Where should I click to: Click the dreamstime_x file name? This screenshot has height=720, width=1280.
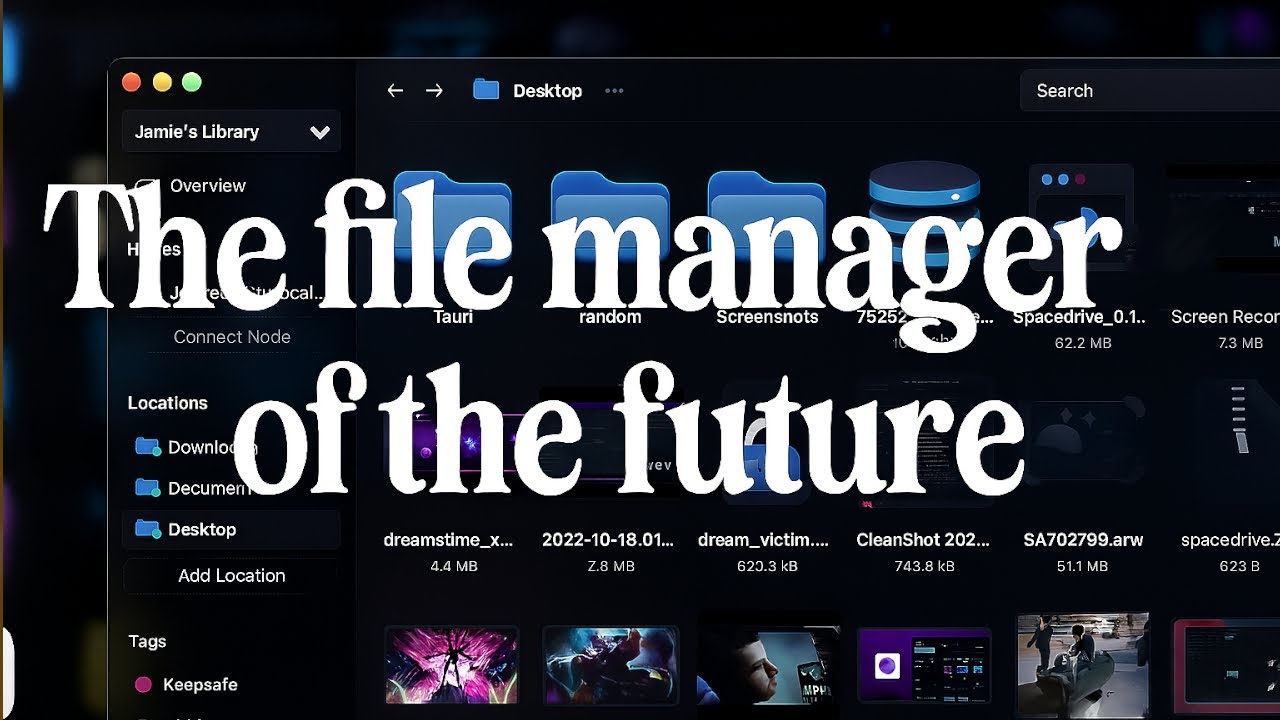point(448,540)
